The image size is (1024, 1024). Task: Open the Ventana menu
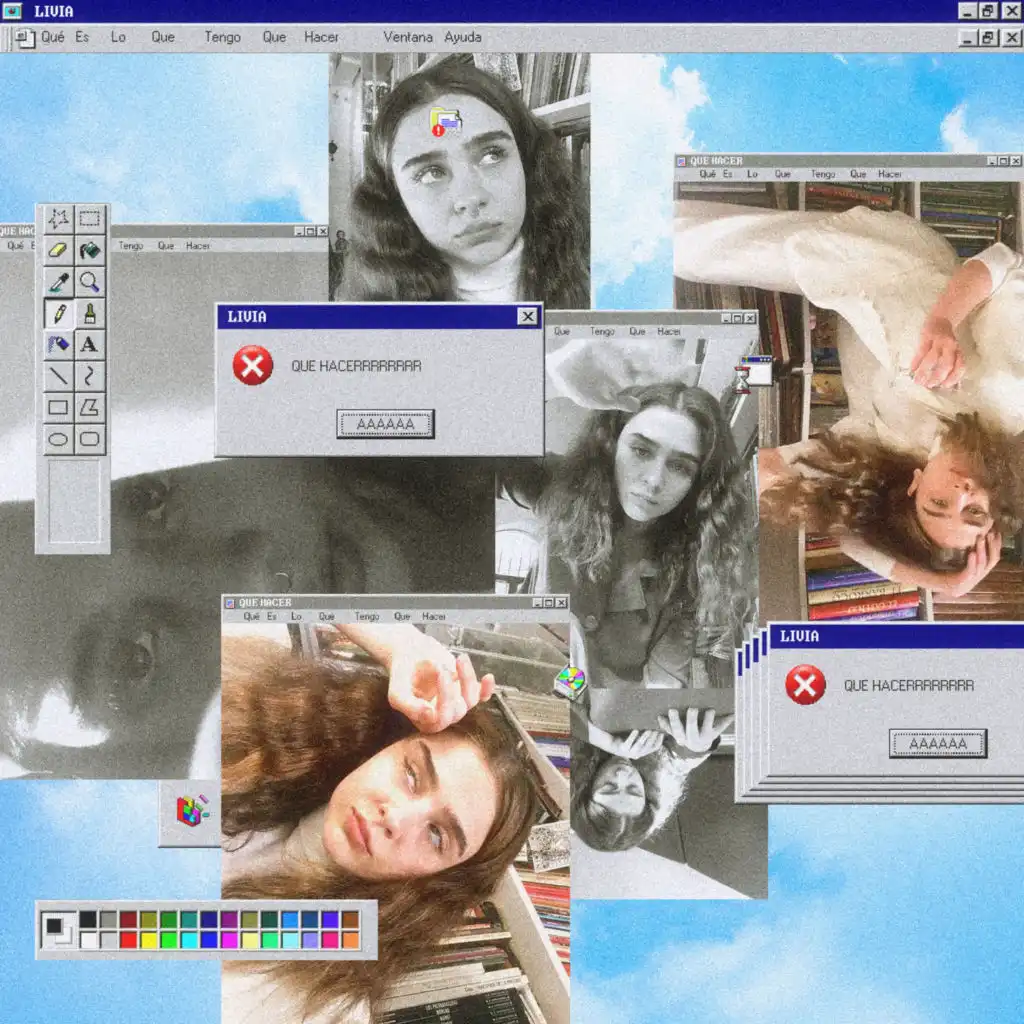408,37
